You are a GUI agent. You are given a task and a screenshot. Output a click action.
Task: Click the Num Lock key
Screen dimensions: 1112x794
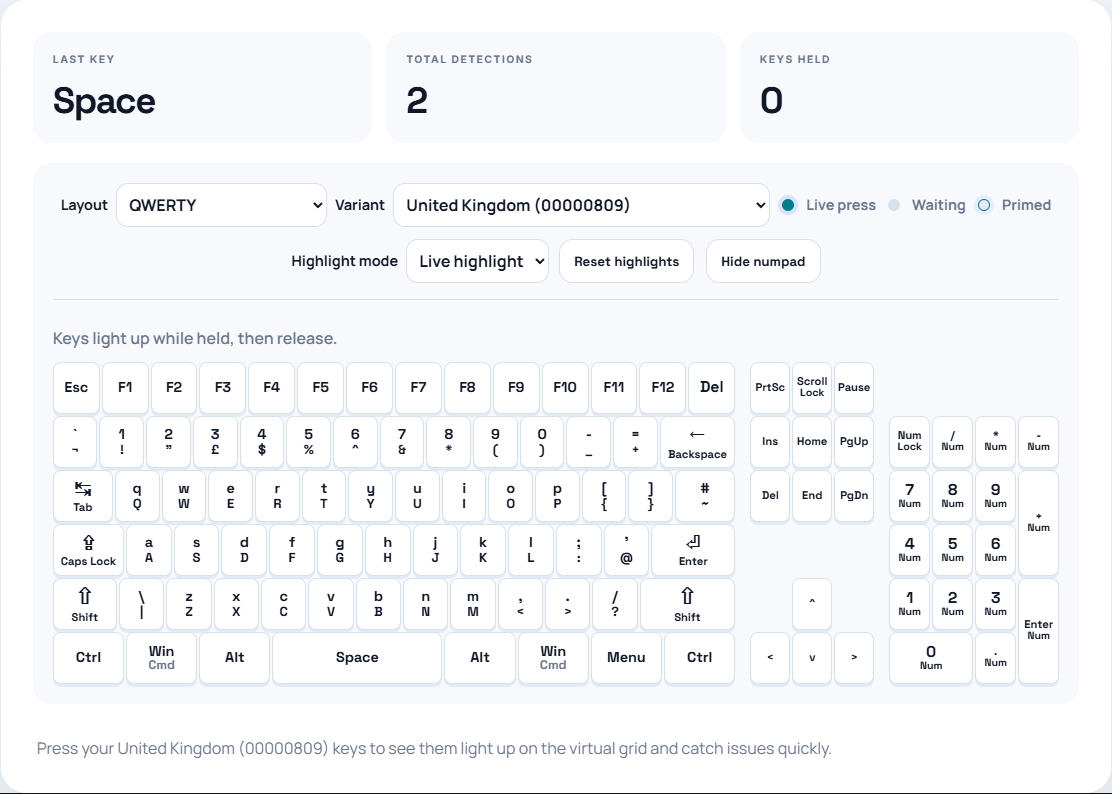coord(910,442)
